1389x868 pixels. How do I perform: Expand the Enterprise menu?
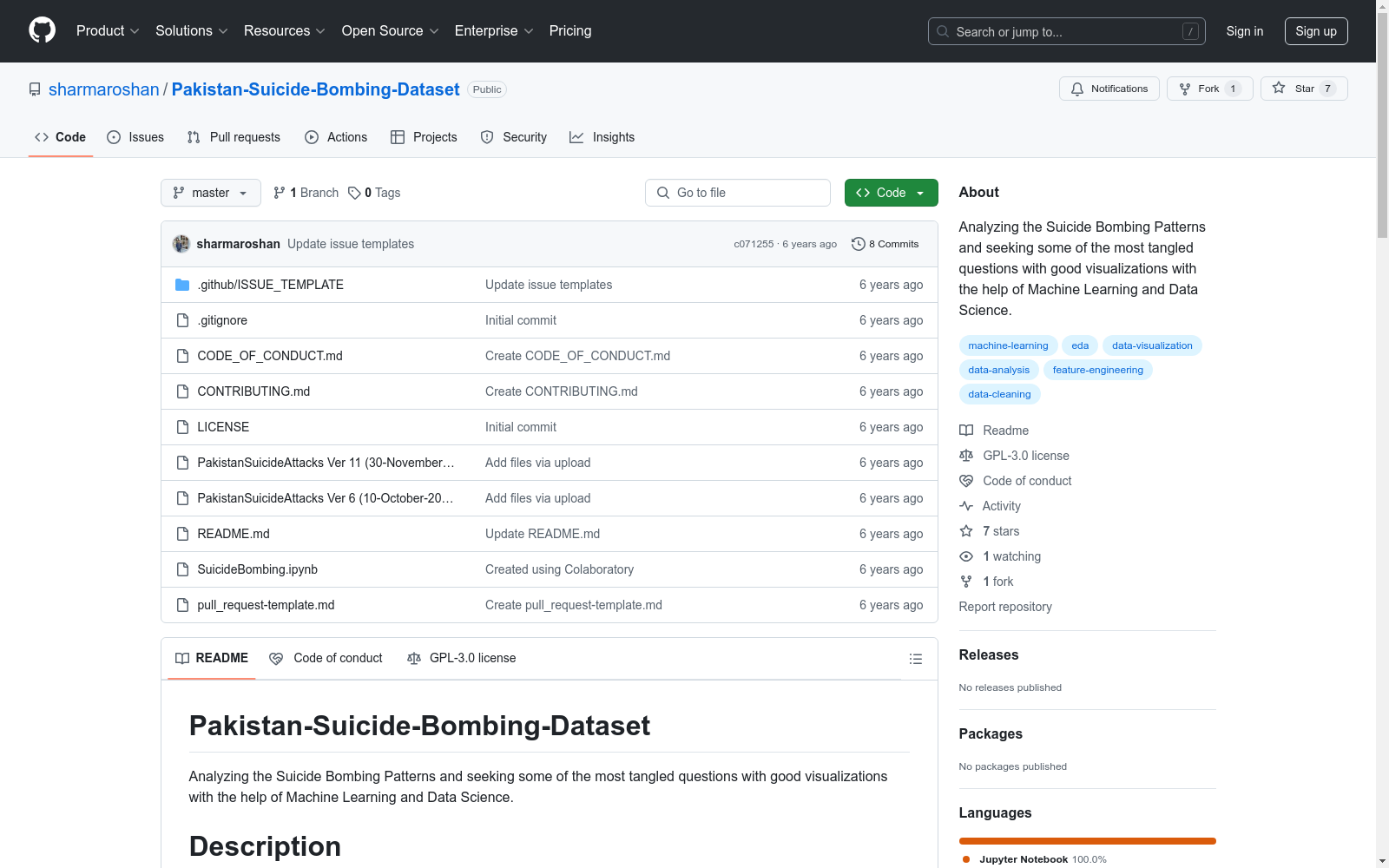pos(494,31)
